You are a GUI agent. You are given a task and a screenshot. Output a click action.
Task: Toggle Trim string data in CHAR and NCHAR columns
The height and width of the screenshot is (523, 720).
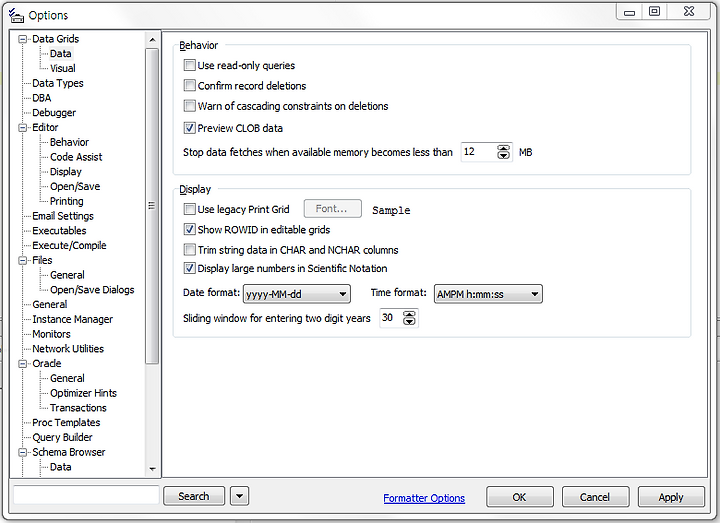click(x=190, y=250)
